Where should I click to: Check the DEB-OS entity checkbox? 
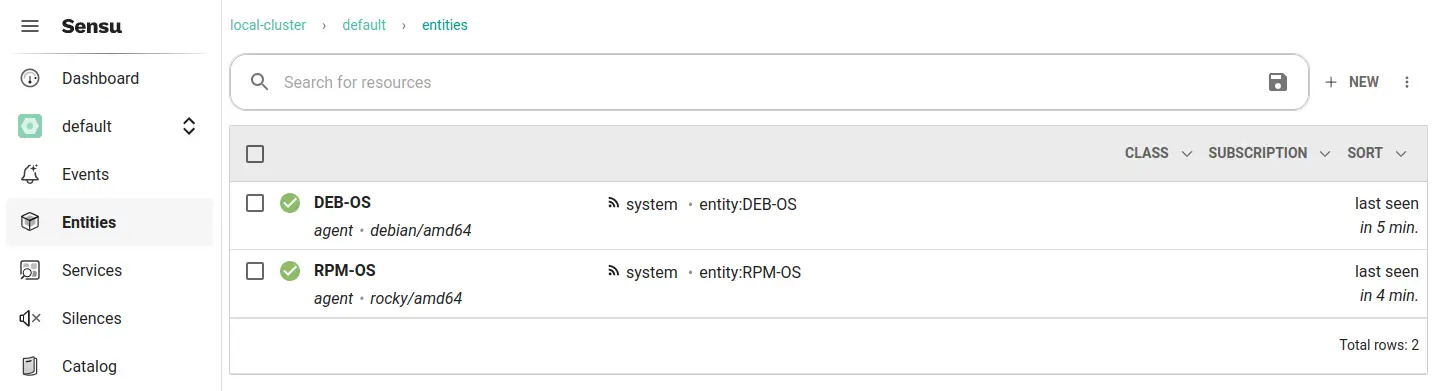(255, 203)
